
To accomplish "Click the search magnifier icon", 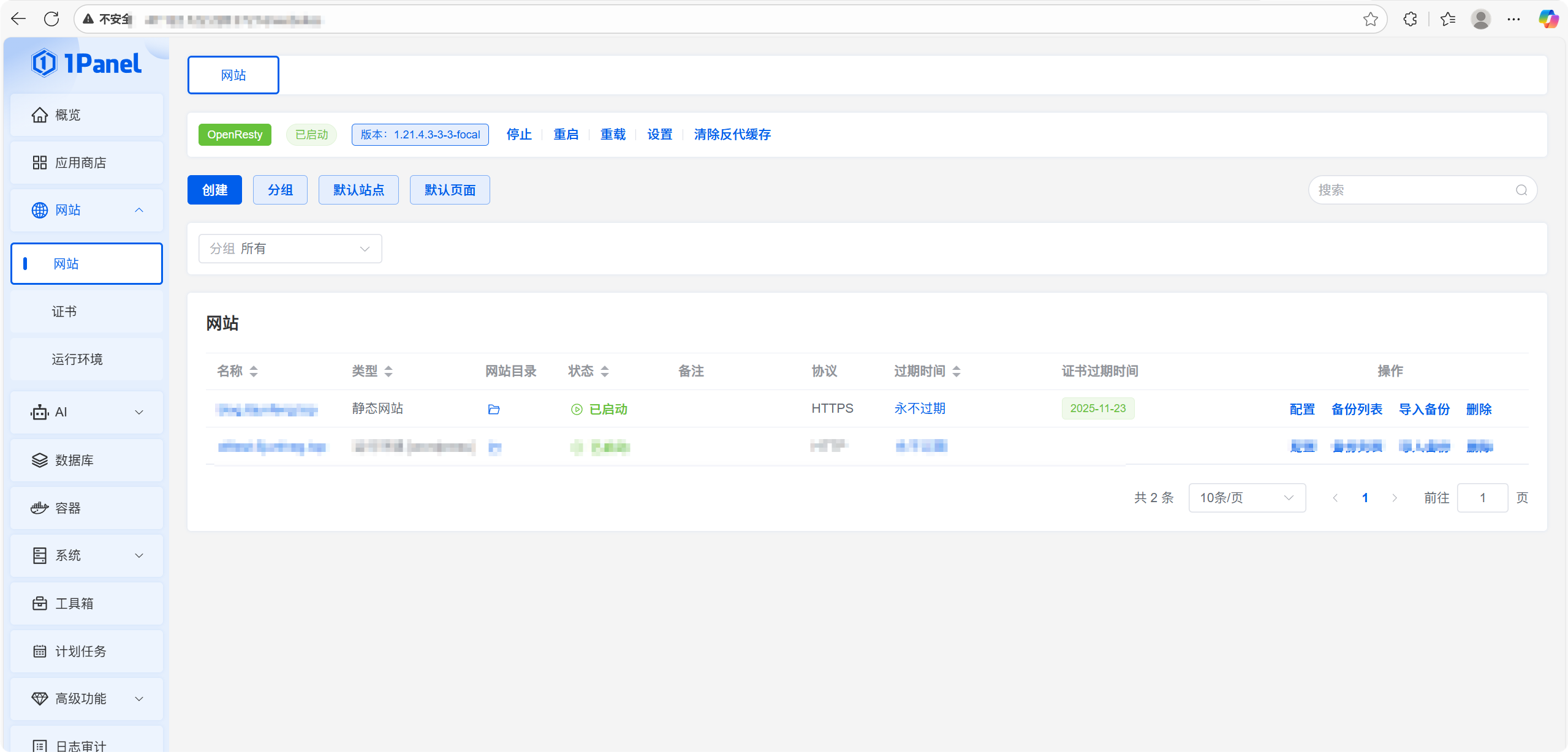I will [x=1521, y=190].
